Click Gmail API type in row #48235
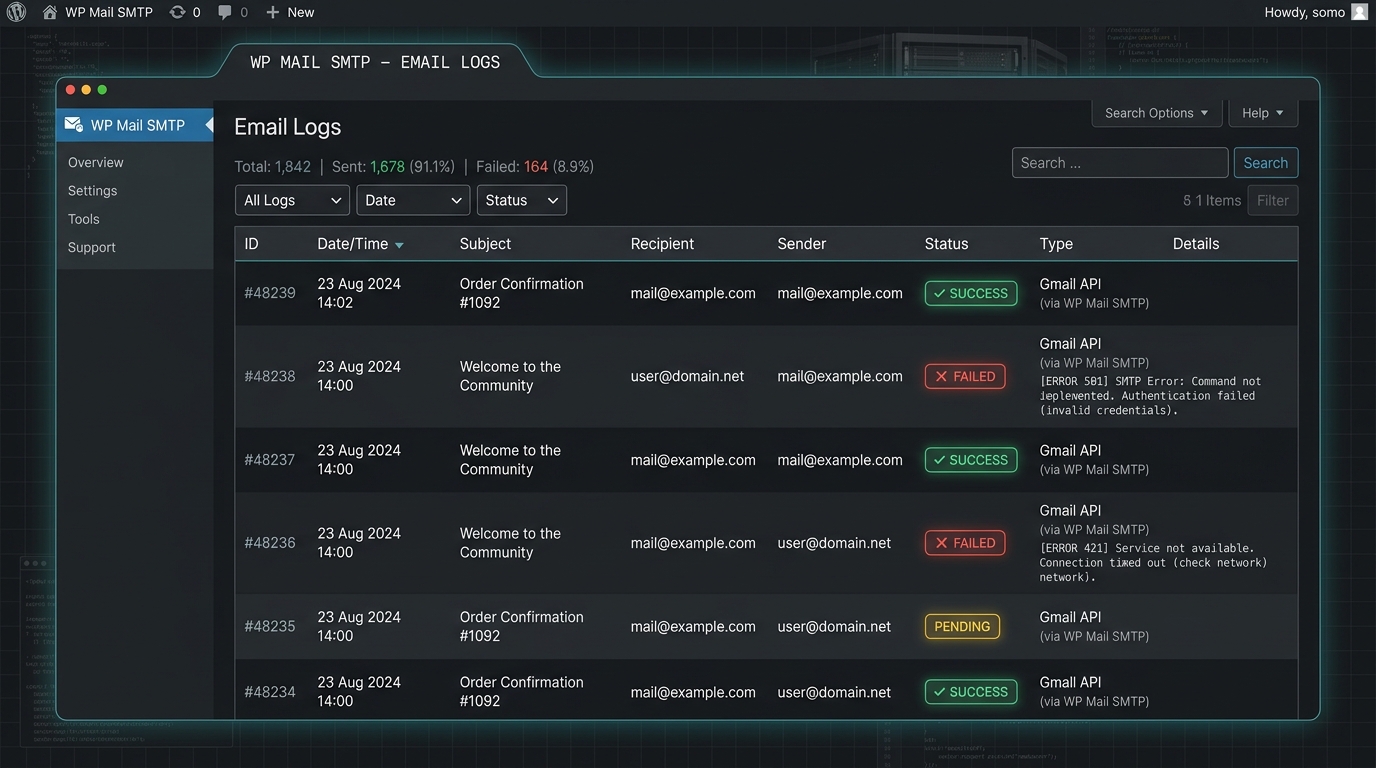This screenshot has height=768, width=1376. pos(1070,617)
